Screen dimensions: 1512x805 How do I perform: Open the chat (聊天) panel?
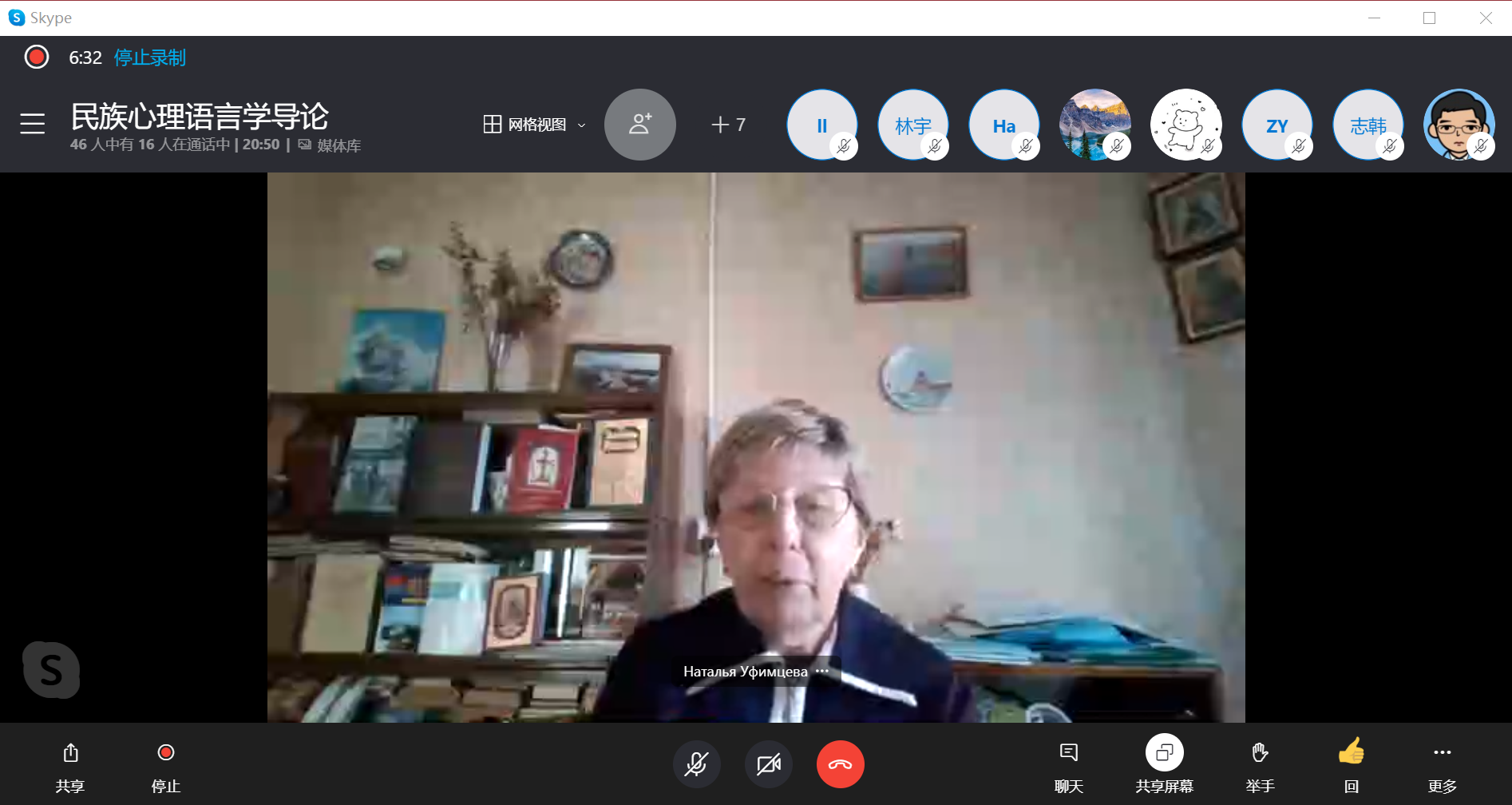pos(1068,764)
